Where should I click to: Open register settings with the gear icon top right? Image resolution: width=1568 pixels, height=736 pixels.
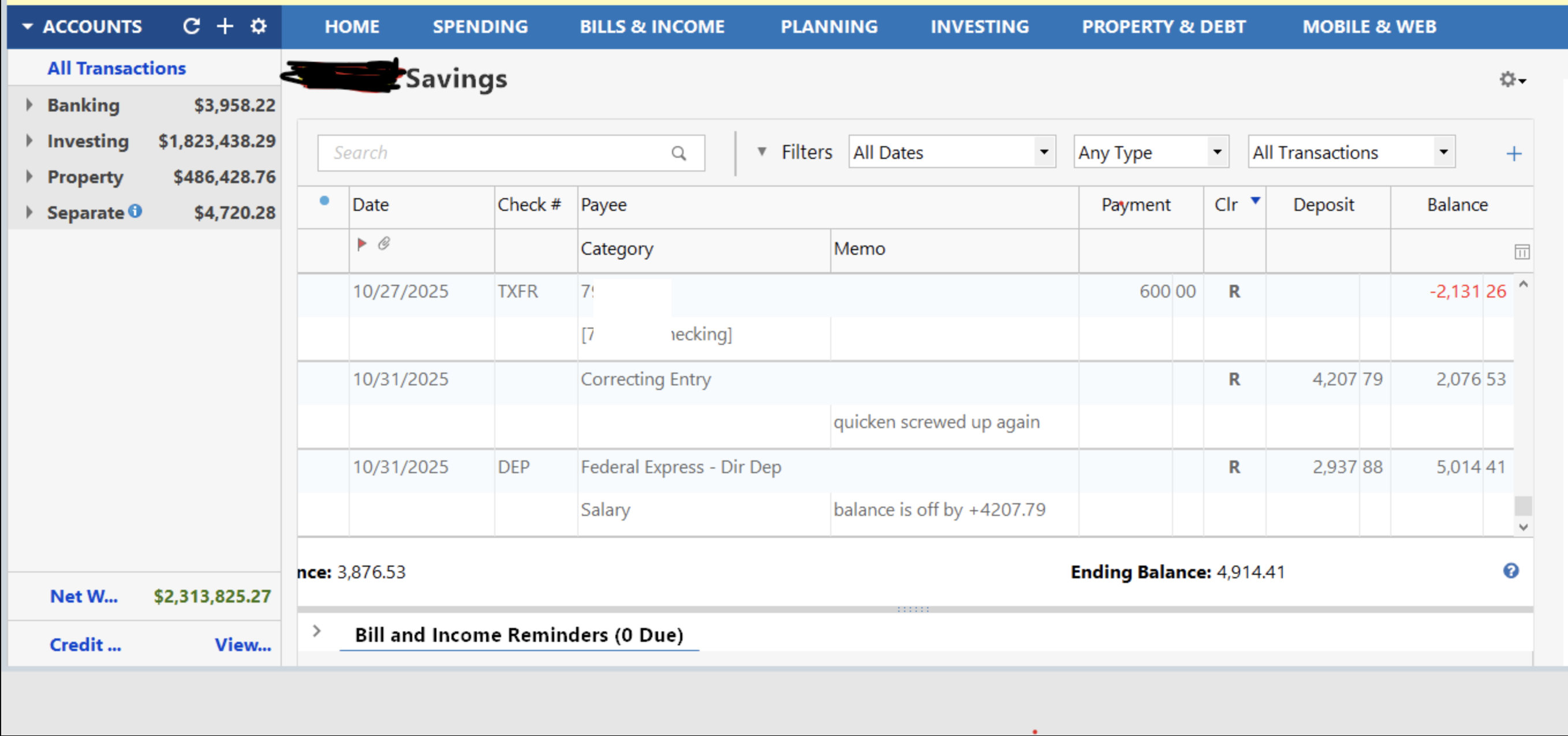(x=1509, y=79)
